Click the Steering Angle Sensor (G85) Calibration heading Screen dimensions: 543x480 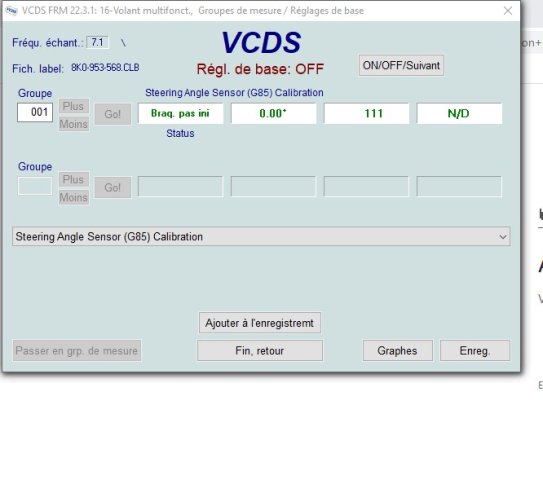pyautogui.click(x=234, y=93)
